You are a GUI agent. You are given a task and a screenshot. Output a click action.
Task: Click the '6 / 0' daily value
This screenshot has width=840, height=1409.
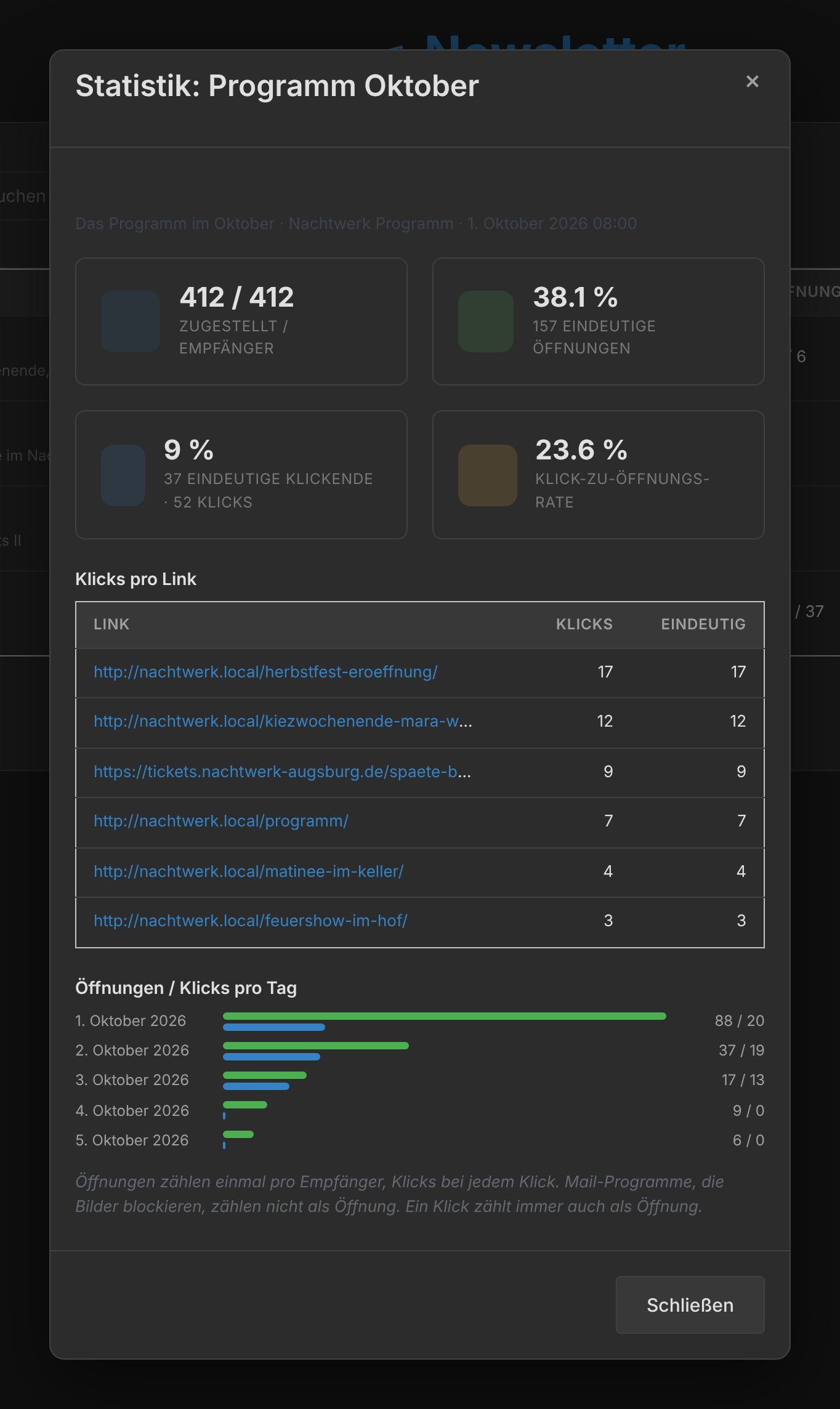click(x=748, y=1140)
